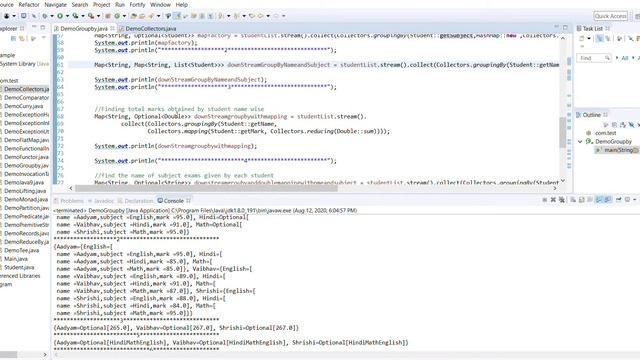The image size is (640, 360).
Task: Click the Clear Console icon
Action: point(573,200)
